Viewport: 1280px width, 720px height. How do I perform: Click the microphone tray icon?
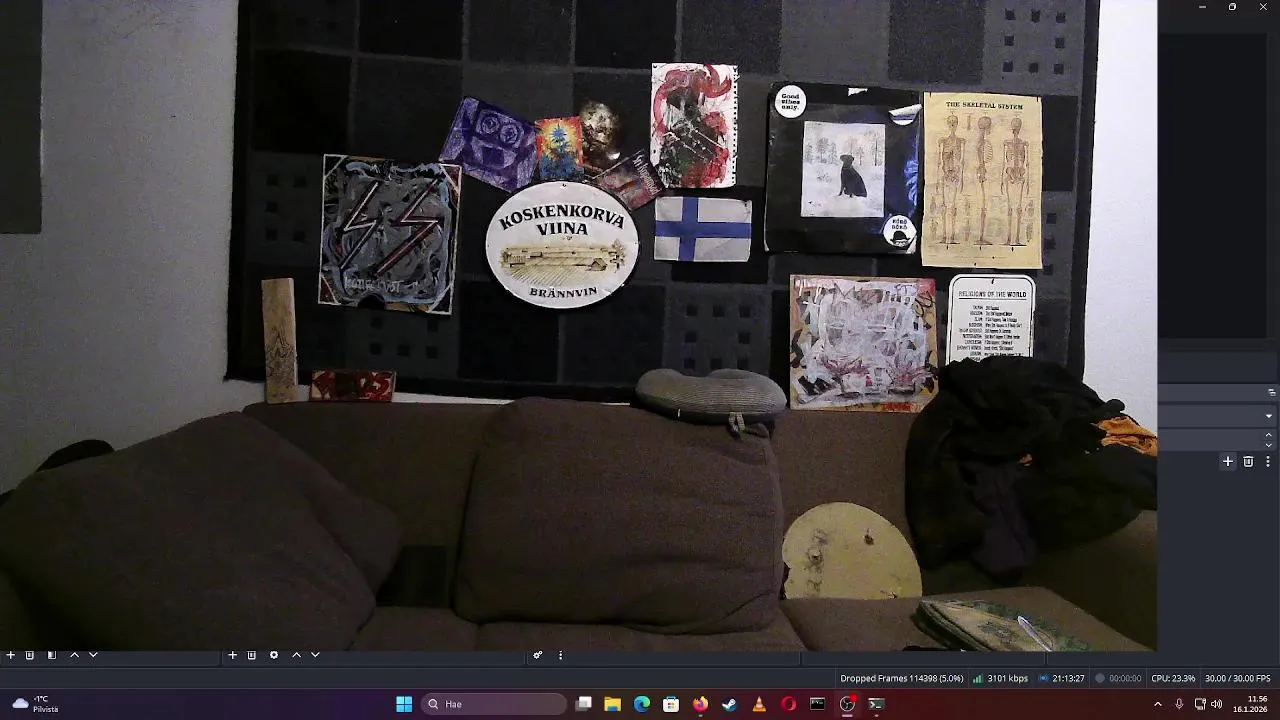coord(1179,704)
